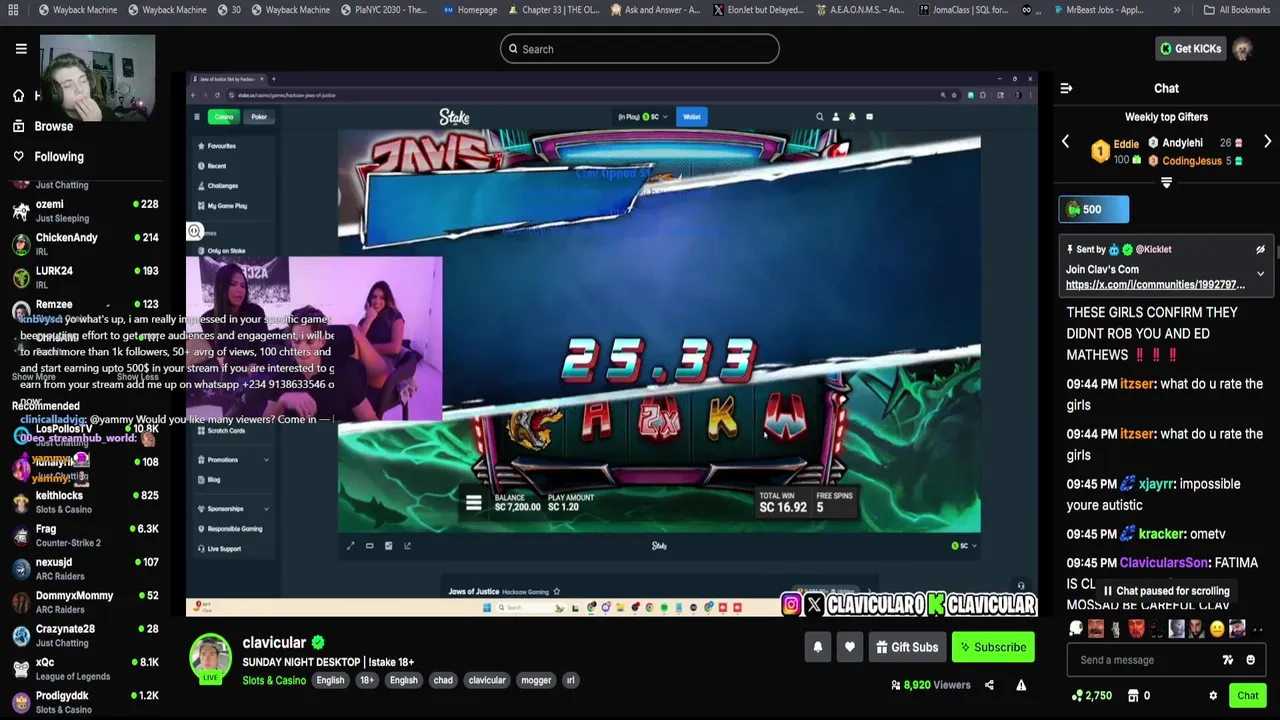
Task: Open xQc League of Legends channel
Action: tap(85, 668)
